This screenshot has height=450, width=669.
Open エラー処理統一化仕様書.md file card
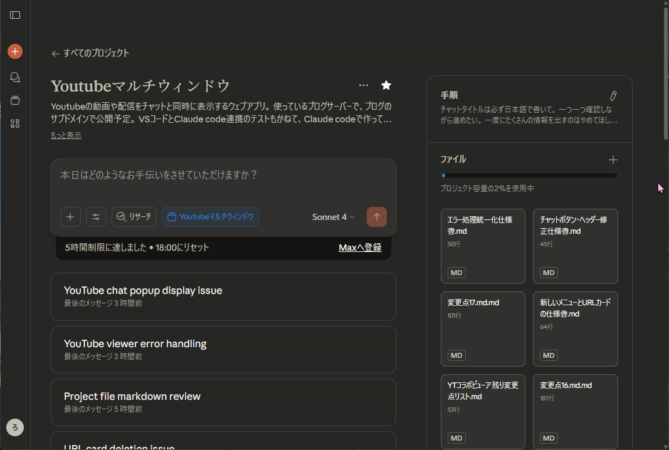pos(483,246)
